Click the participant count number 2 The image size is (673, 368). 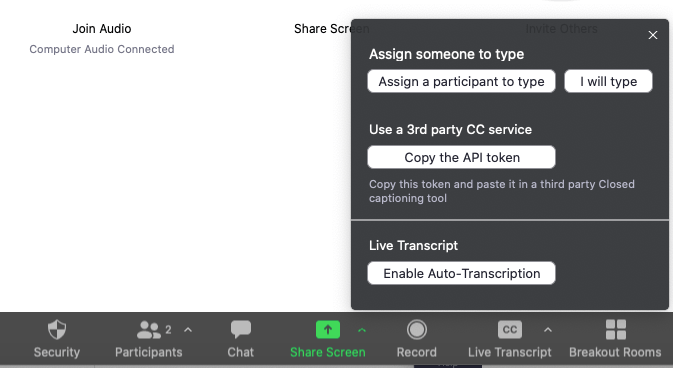point(168,330)
